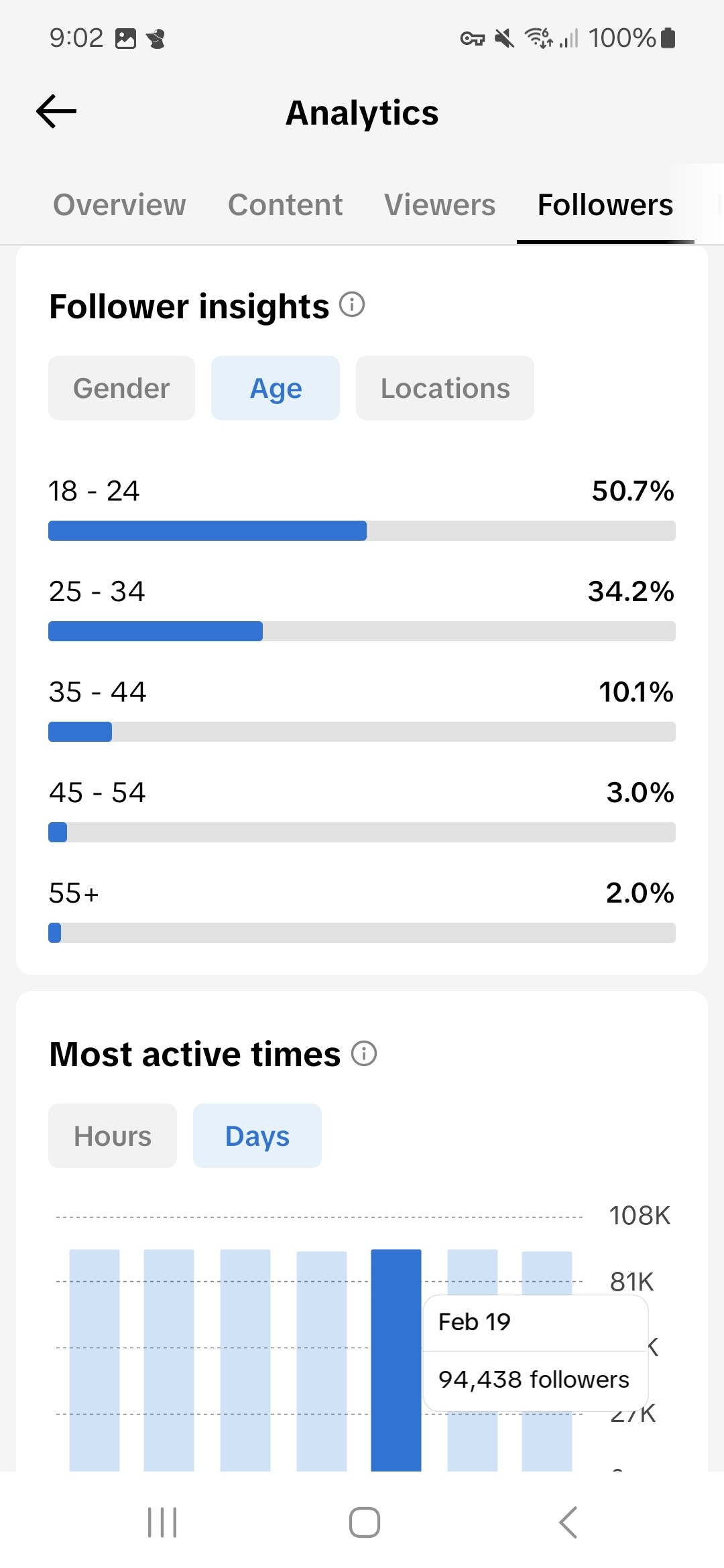Select the Followers tab
Image resolution: width=724 pixels, height=1568 pixels.
pyautogui.click(x=605, y=205)
